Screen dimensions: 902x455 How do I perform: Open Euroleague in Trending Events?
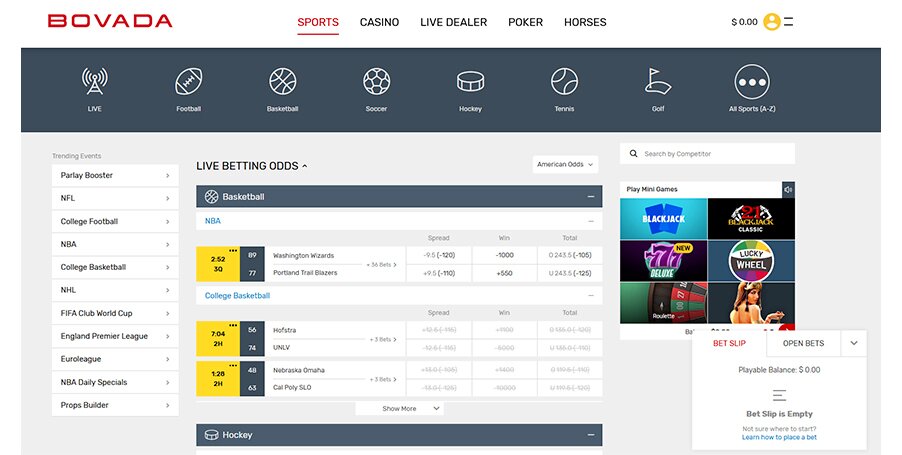115,359
